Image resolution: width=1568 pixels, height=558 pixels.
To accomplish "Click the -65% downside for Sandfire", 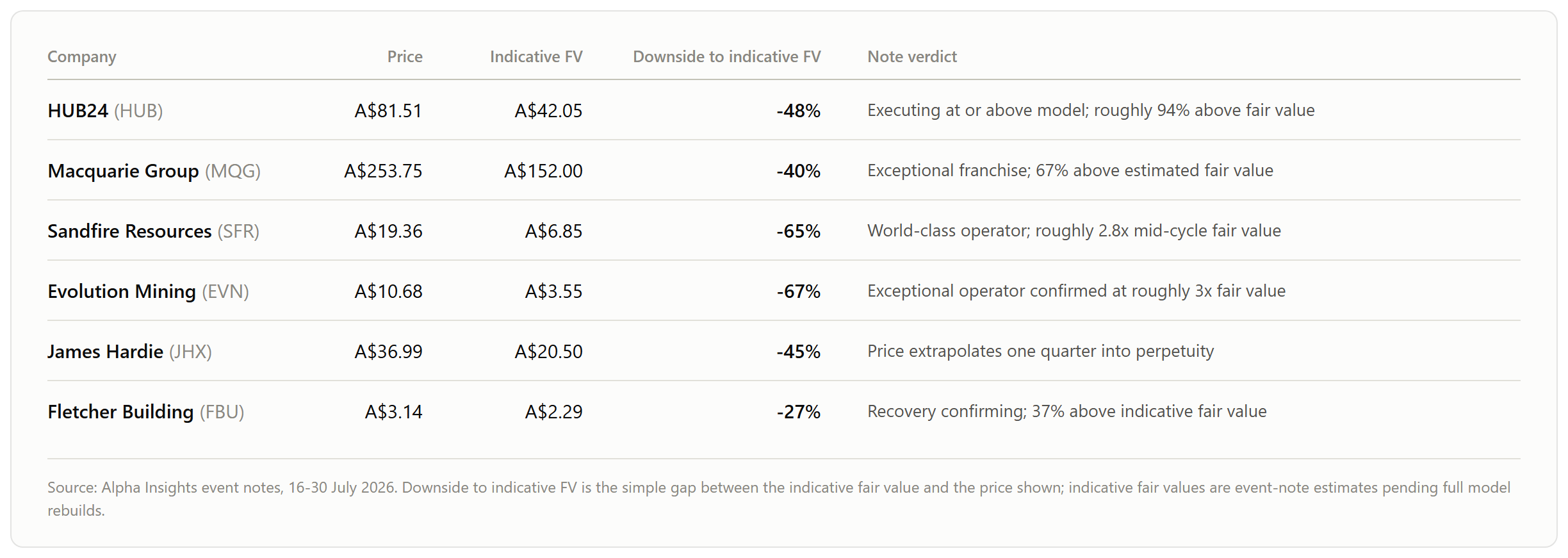I will coord(798,231).
